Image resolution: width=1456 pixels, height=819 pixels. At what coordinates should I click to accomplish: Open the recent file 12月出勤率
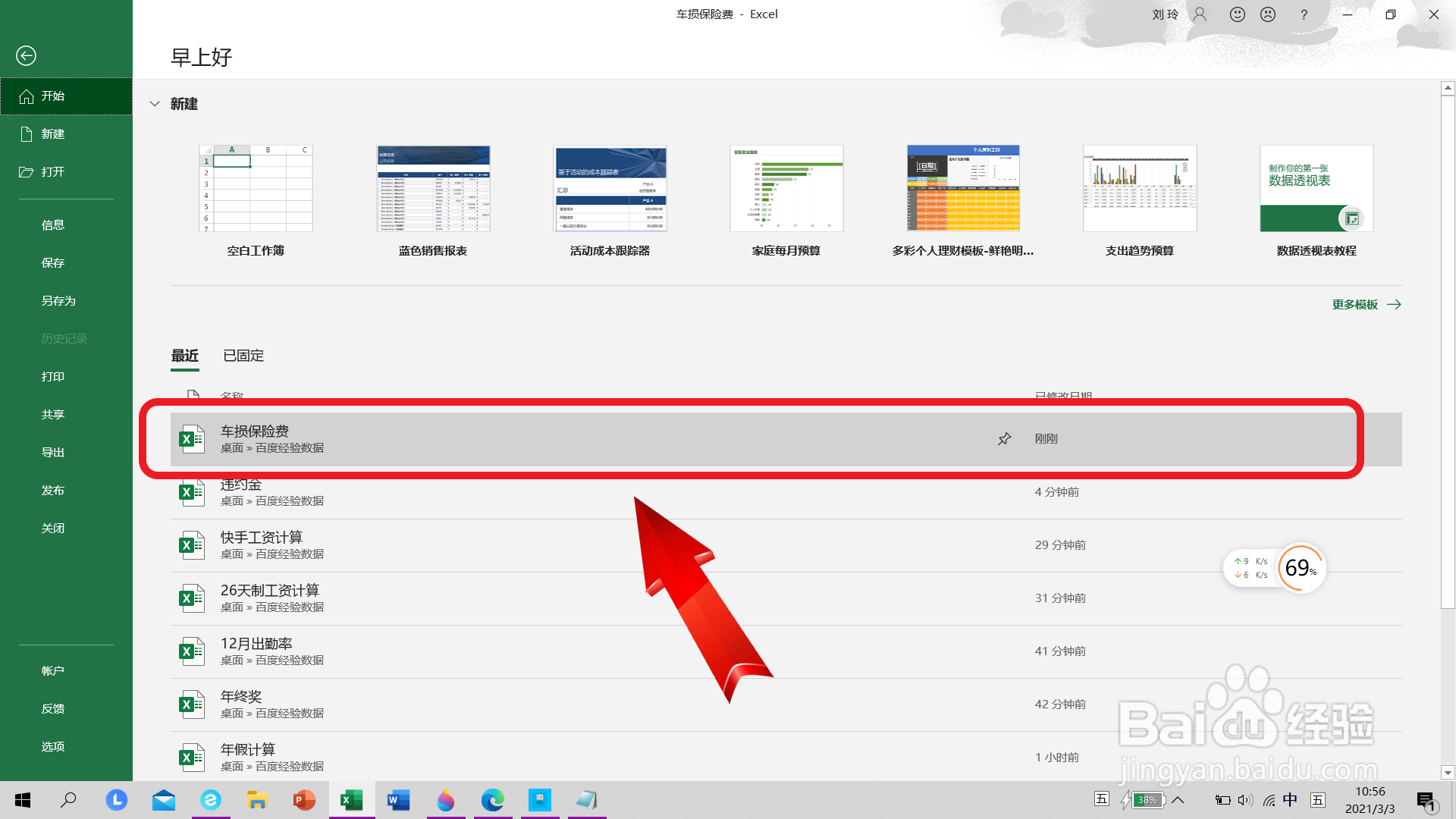(x=786, y=651)
